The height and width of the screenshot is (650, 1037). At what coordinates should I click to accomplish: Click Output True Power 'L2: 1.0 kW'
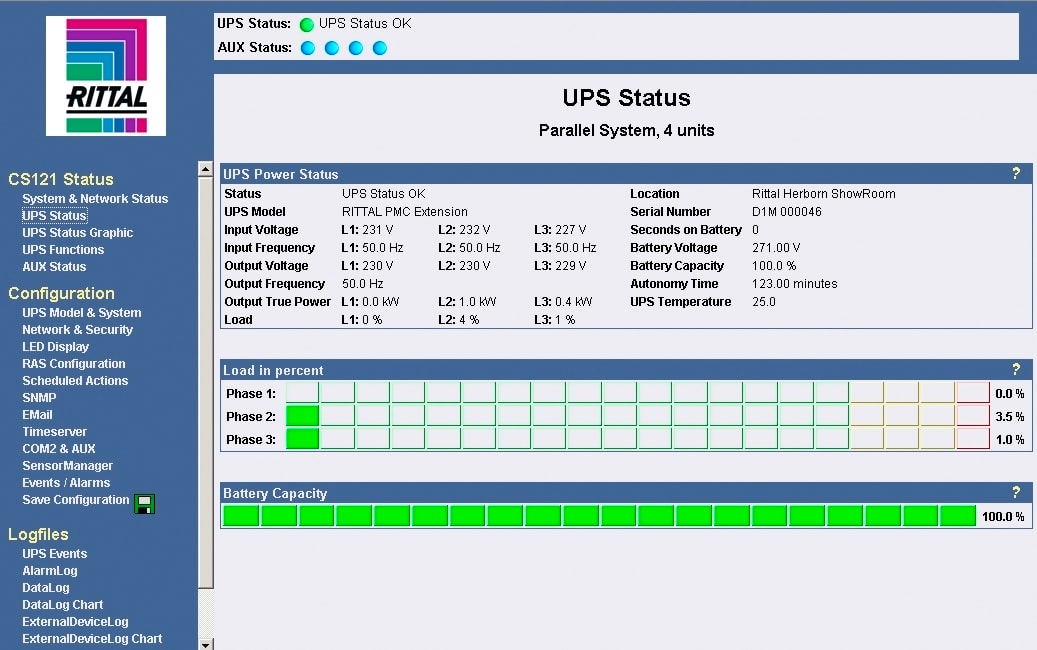coord(467,302)
